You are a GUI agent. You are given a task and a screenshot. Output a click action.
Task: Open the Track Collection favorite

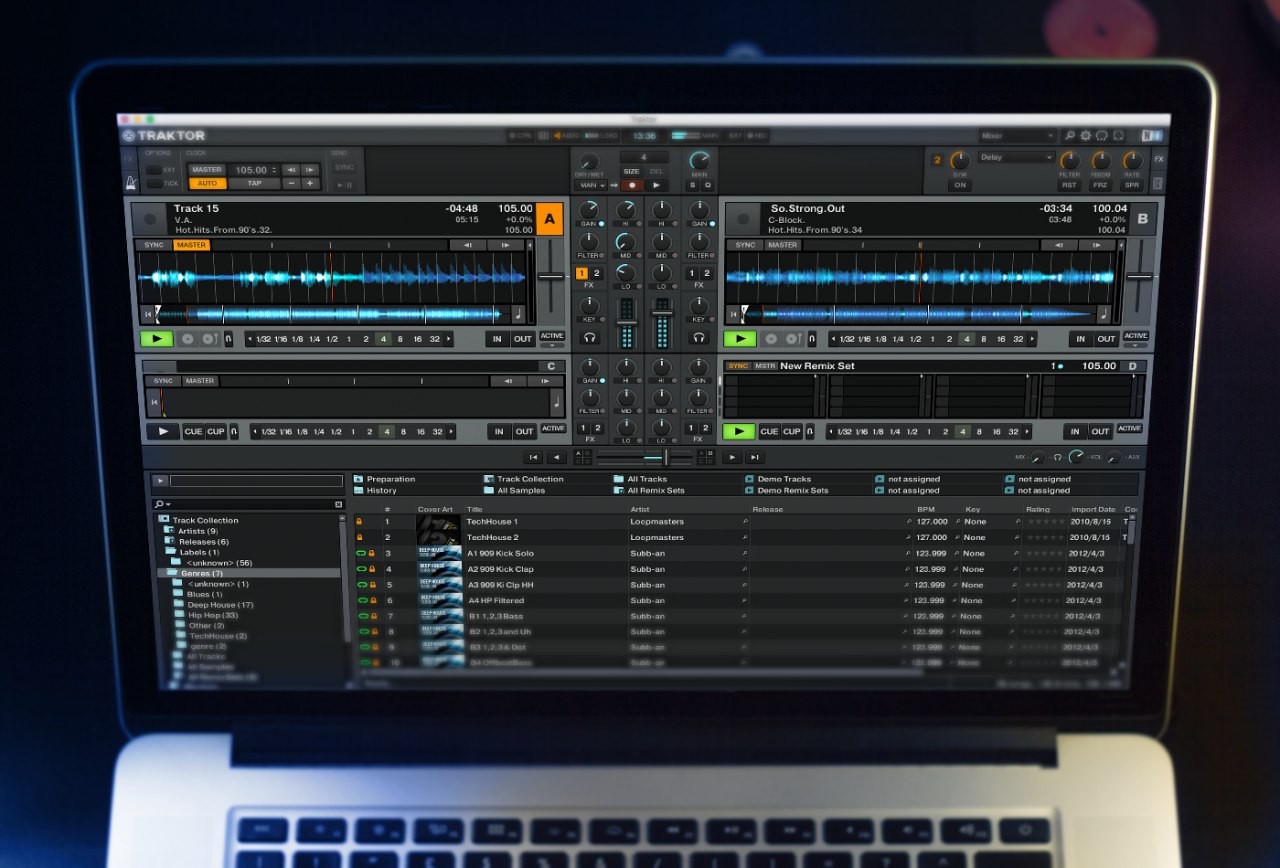pyautogui.click(x=523, y=479)
